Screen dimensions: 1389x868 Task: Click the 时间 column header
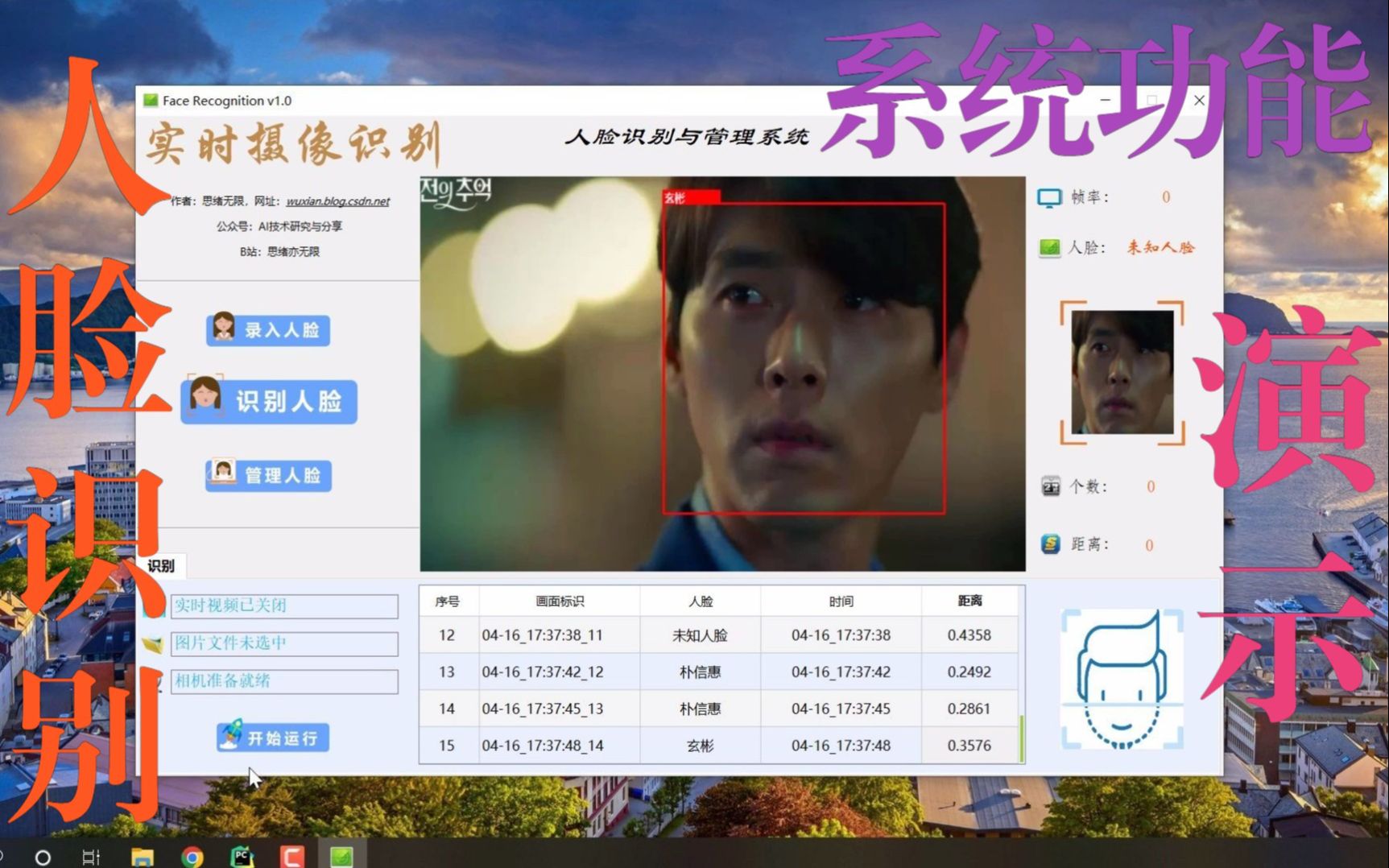point(841,601)
